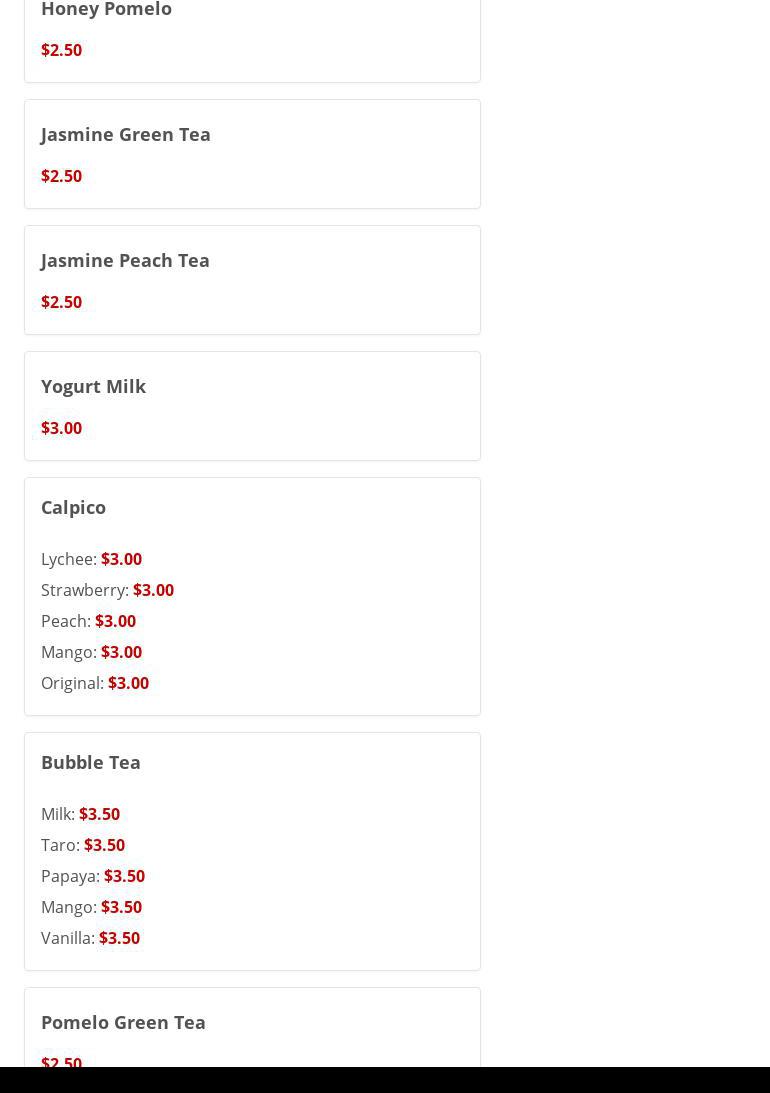Click the Jasmine Peach Tea $2.50 price

pos(61,302)
